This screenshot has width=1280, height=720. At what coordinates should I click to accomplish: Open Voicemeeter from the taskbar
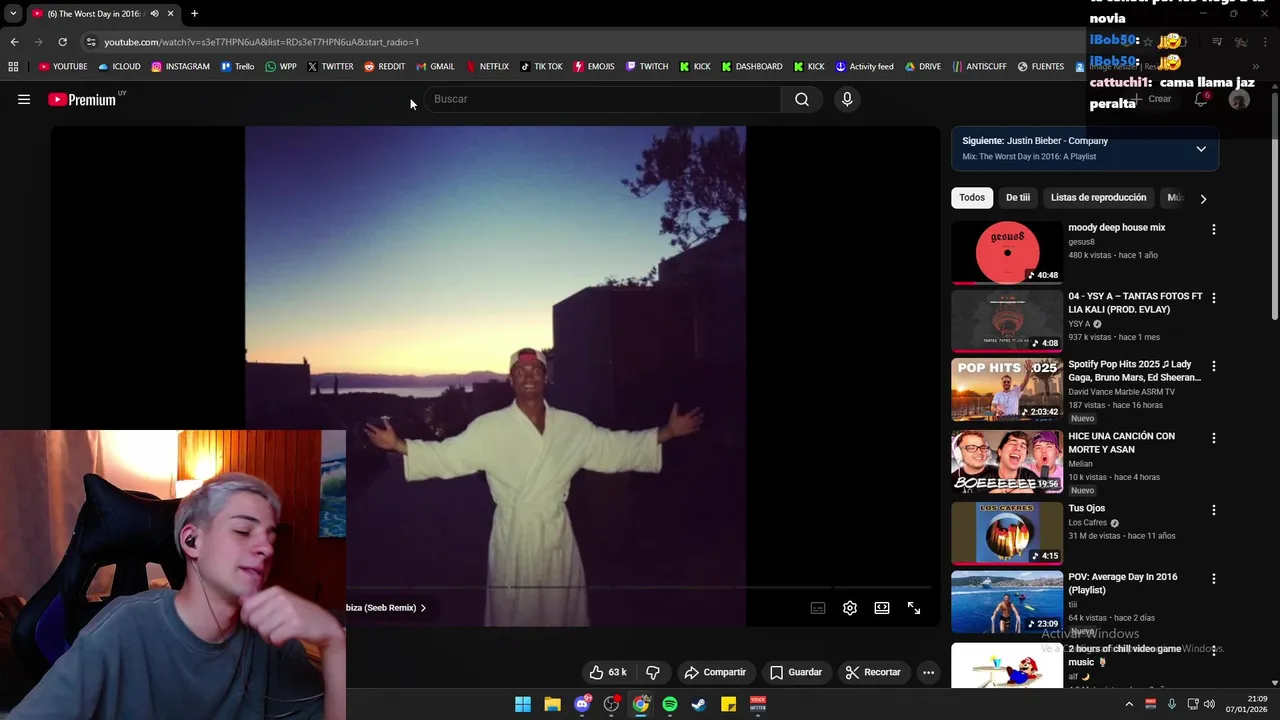pos(758,704)
